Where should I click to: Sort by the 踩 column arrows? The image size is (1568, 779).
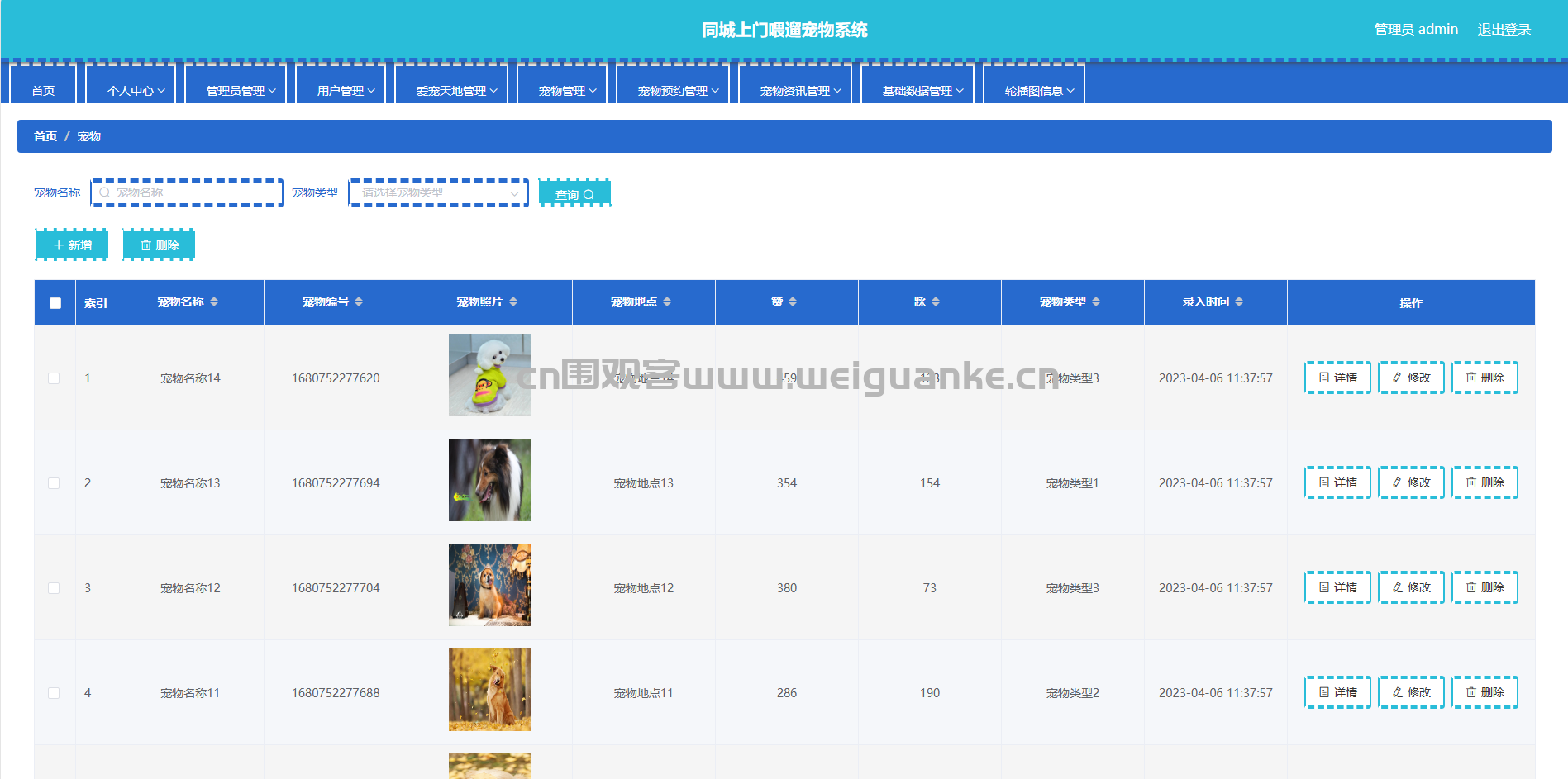936,302
